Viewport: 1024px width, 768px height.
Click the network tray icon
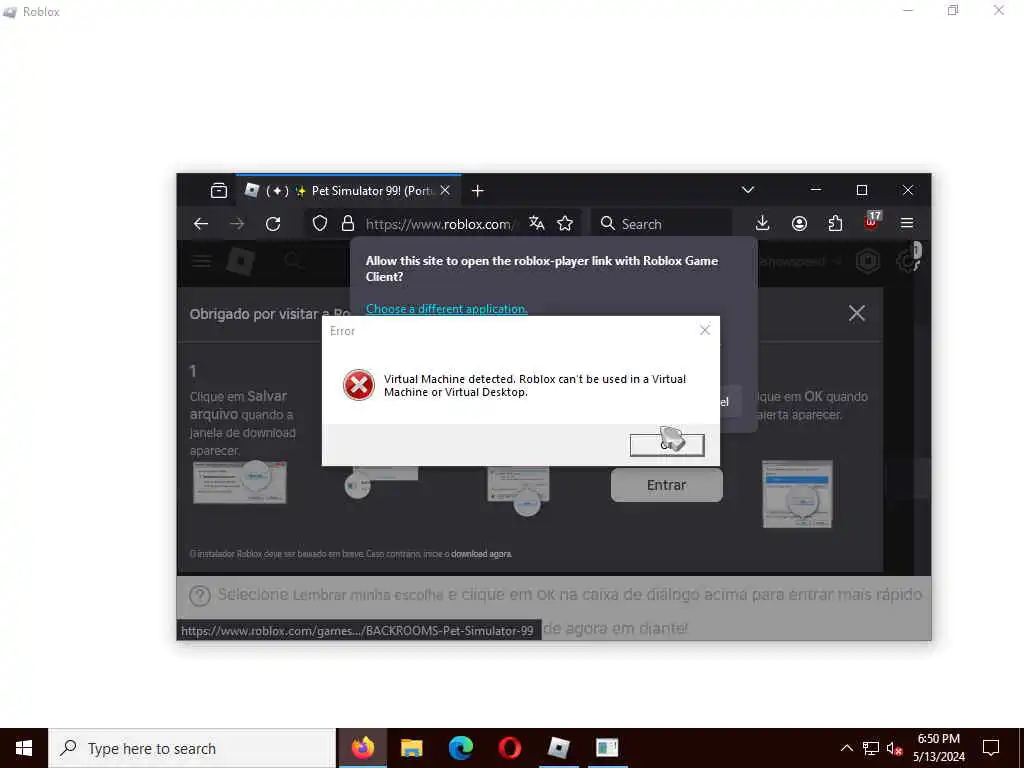(871, 748)
